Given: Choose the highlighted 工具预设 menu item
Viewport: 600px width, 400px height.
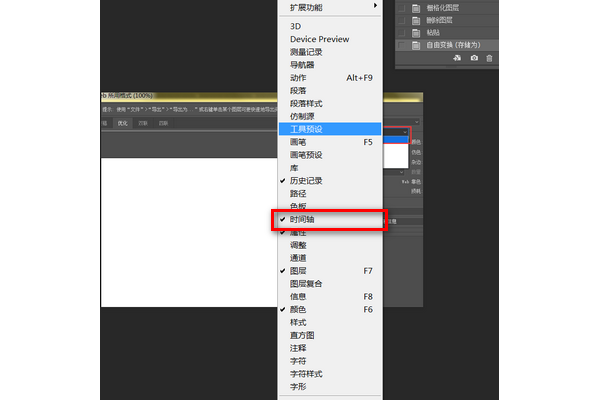Looking at the screenshot, I should [330, 129].
